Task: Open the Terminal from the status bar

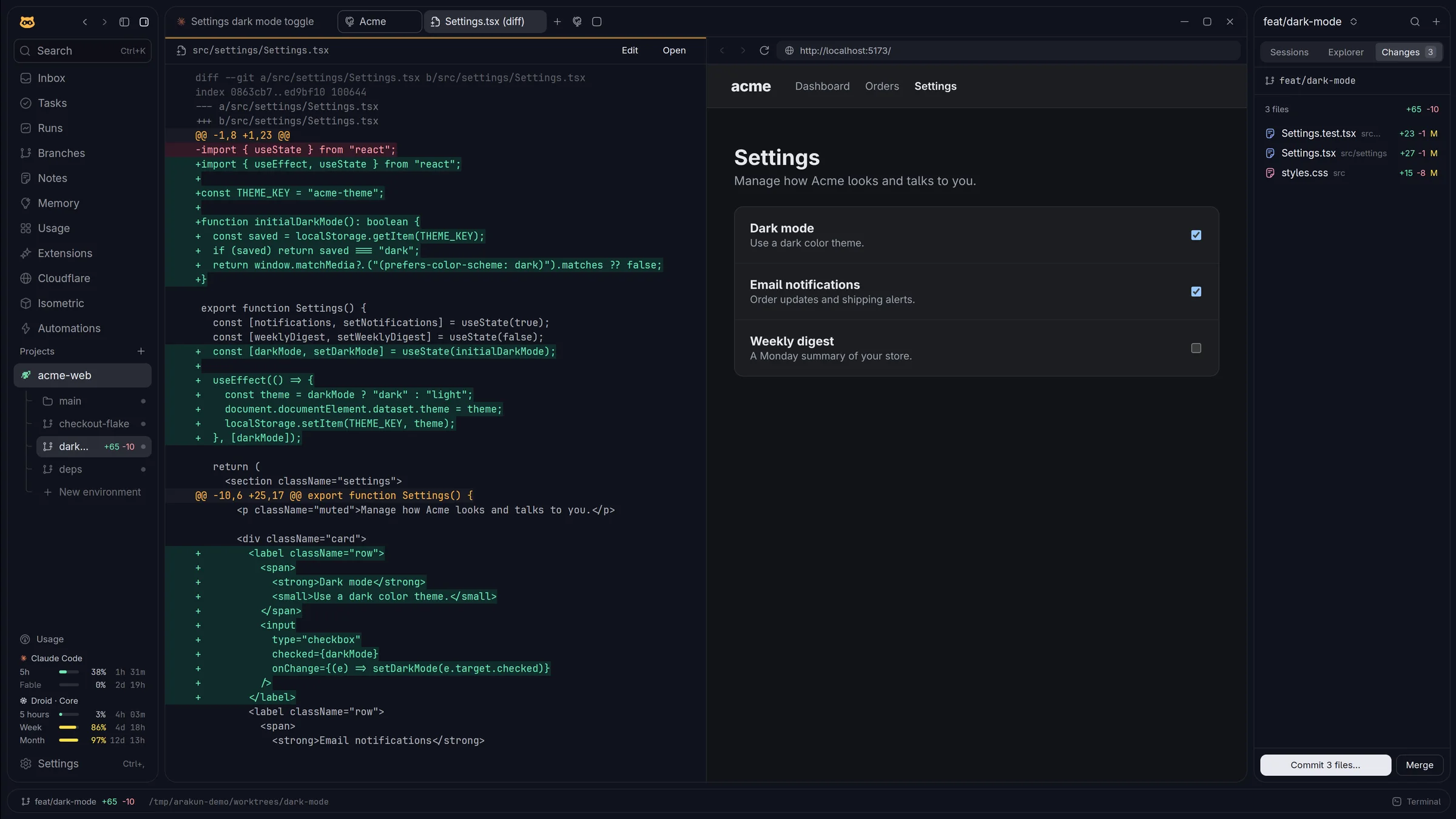Action: 1416,801
